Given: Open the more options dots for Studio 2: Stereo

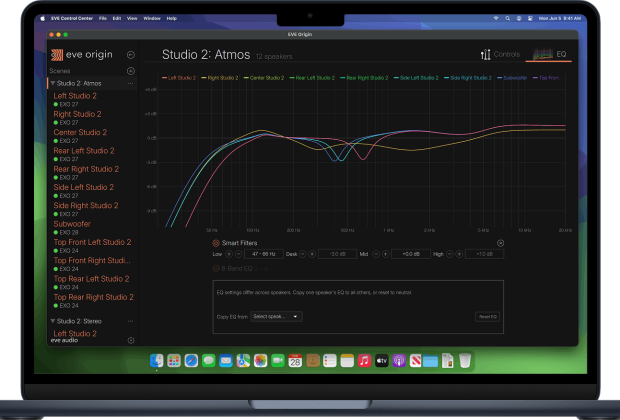Looking at the screenshot, I should tap(130, 321).
